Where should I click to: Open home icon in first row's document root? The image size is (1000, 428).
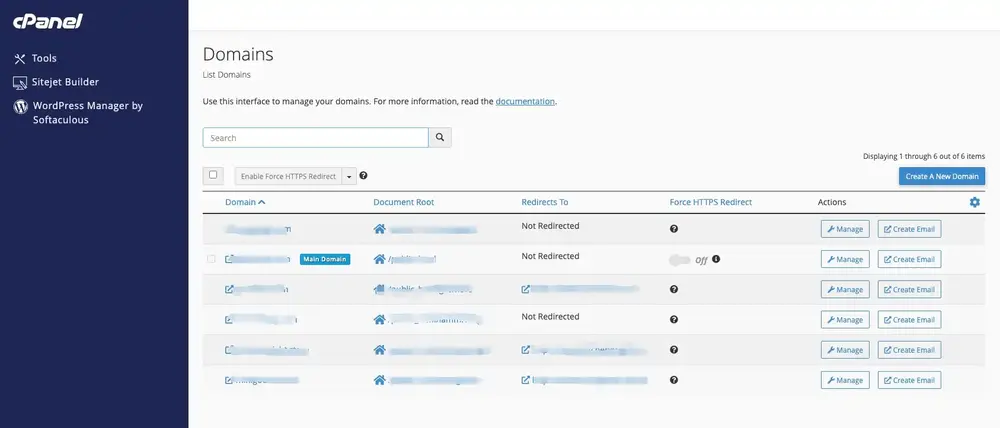coord(379,229)
